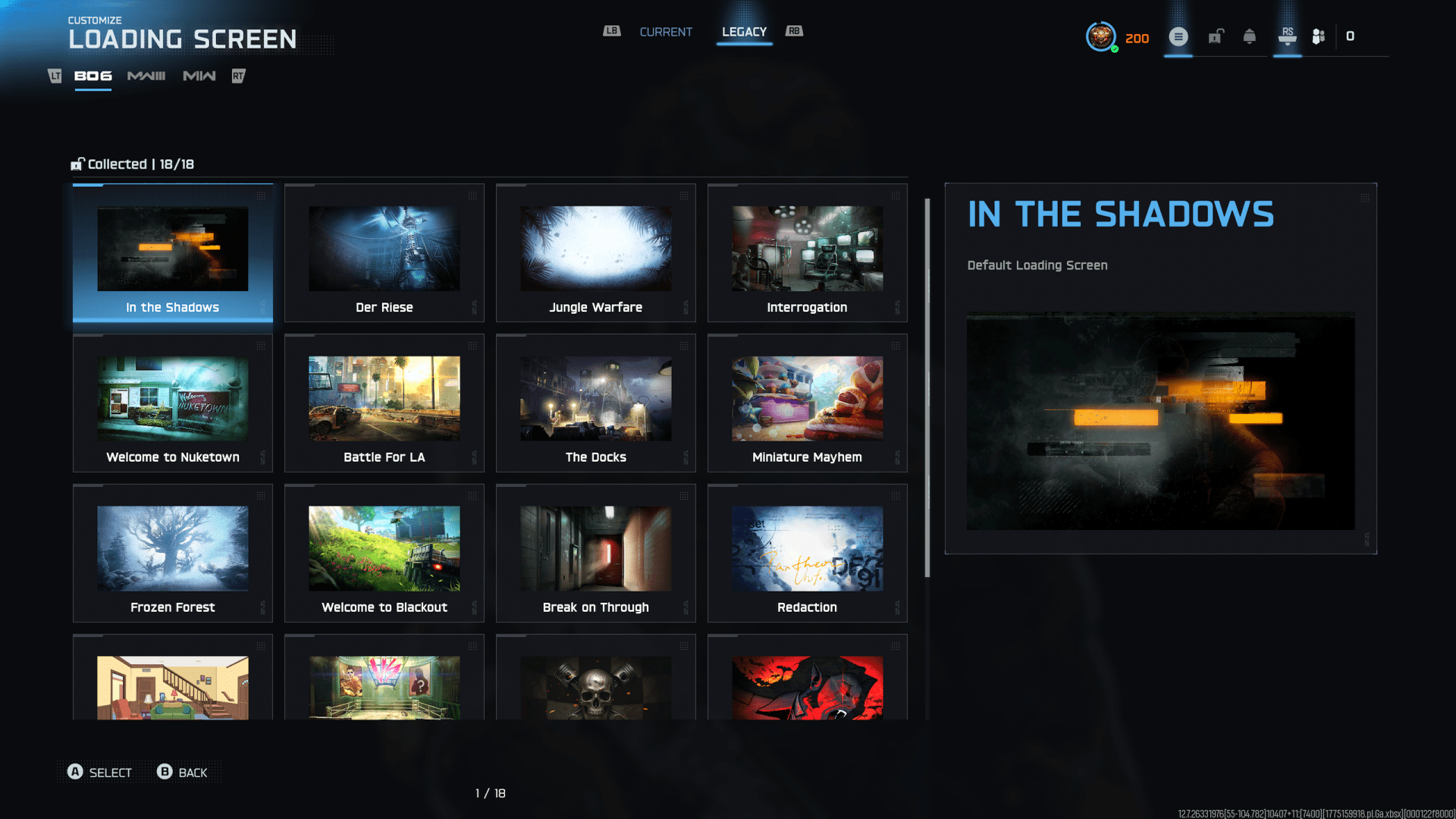
Task: Open the social party players icon
Action: [x=1319, y=36]
